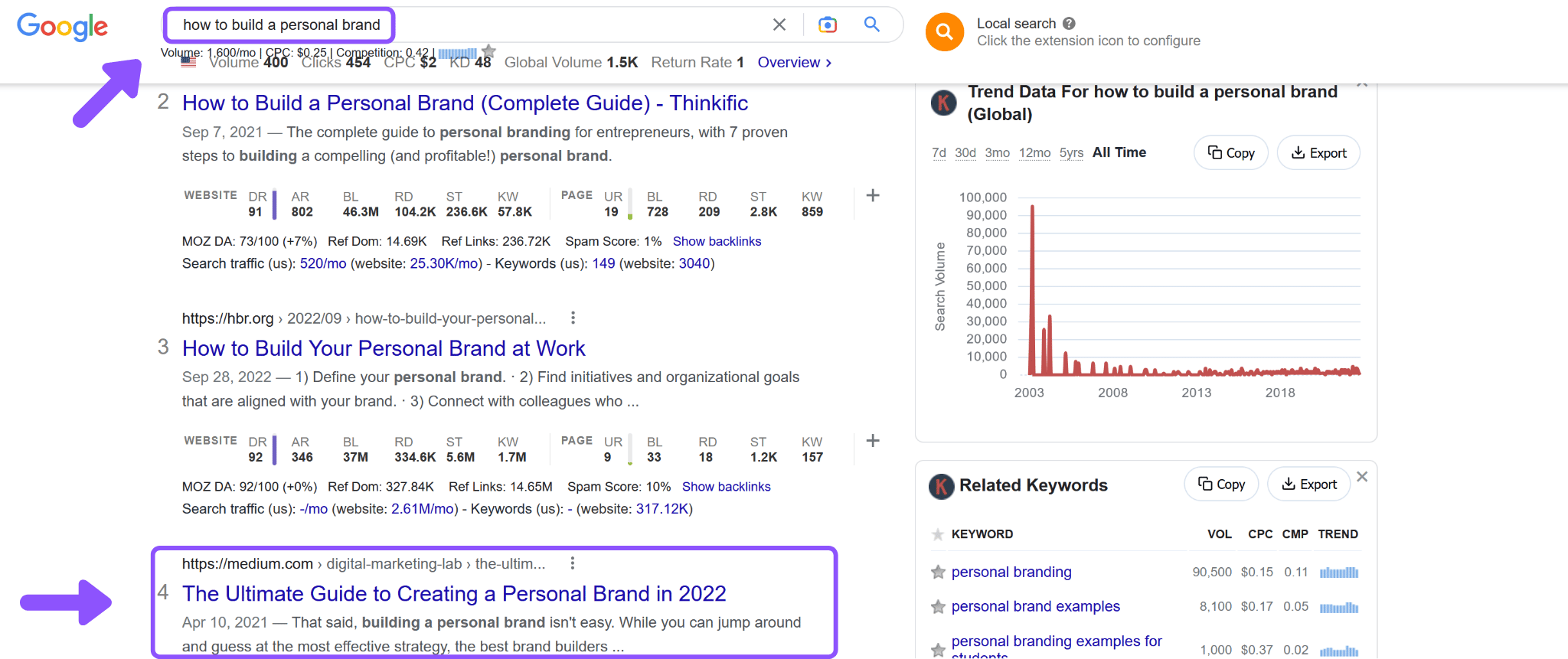The width and height of the screenshot is (1568, 659).
Task: Switch trend range to 30d
Action: coord(965,153)
